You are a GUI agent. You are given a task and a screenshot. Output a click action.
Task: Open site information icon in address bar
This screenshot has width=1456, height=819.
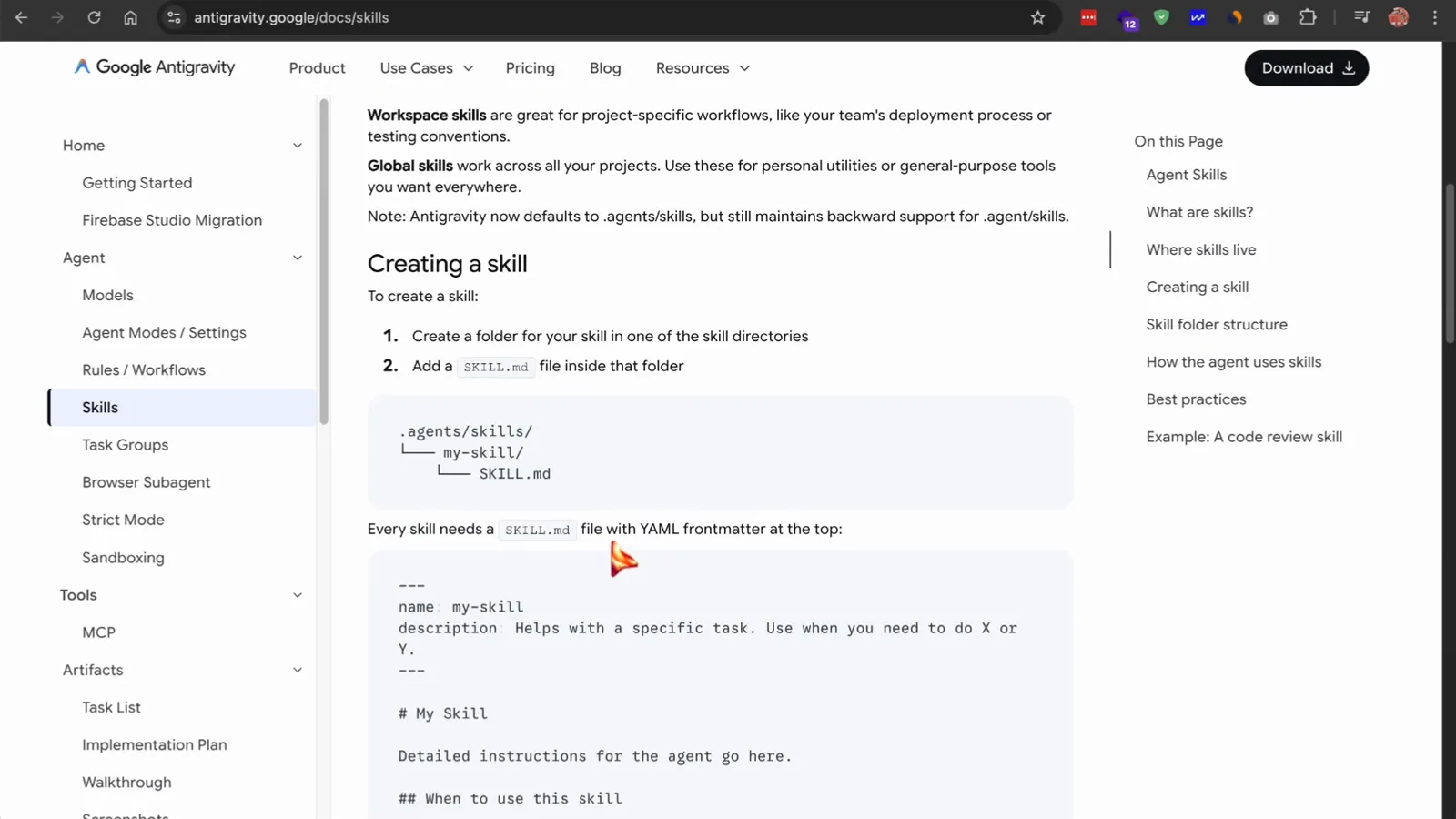[174, 17]
